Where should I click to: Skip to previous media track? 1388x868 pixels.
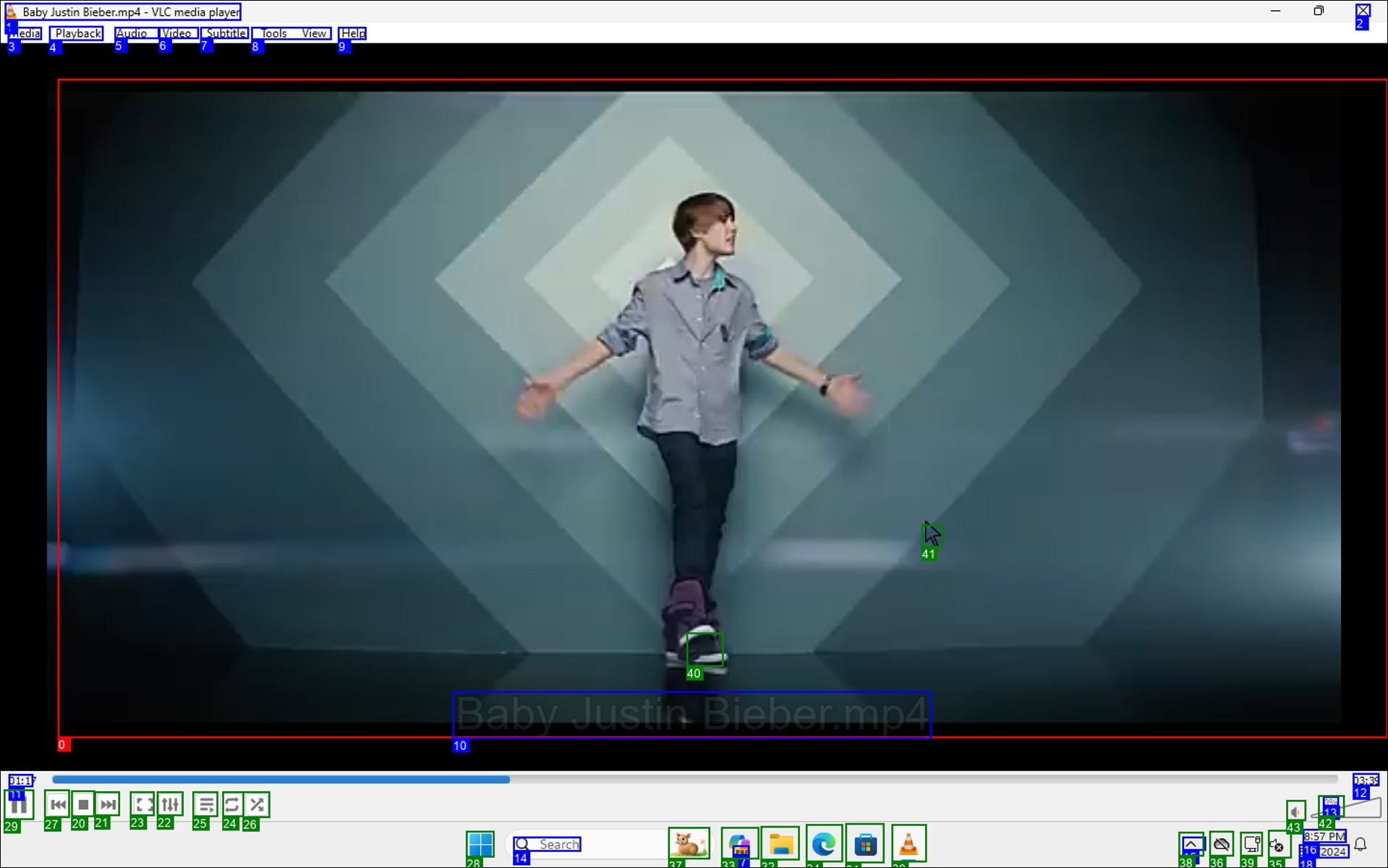point(58,804)
